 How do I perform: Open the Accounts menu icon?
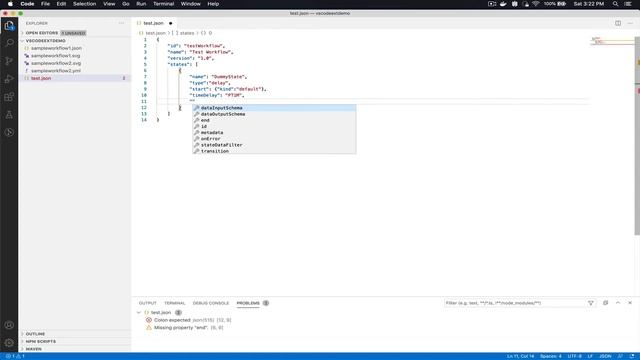[9, 325]
